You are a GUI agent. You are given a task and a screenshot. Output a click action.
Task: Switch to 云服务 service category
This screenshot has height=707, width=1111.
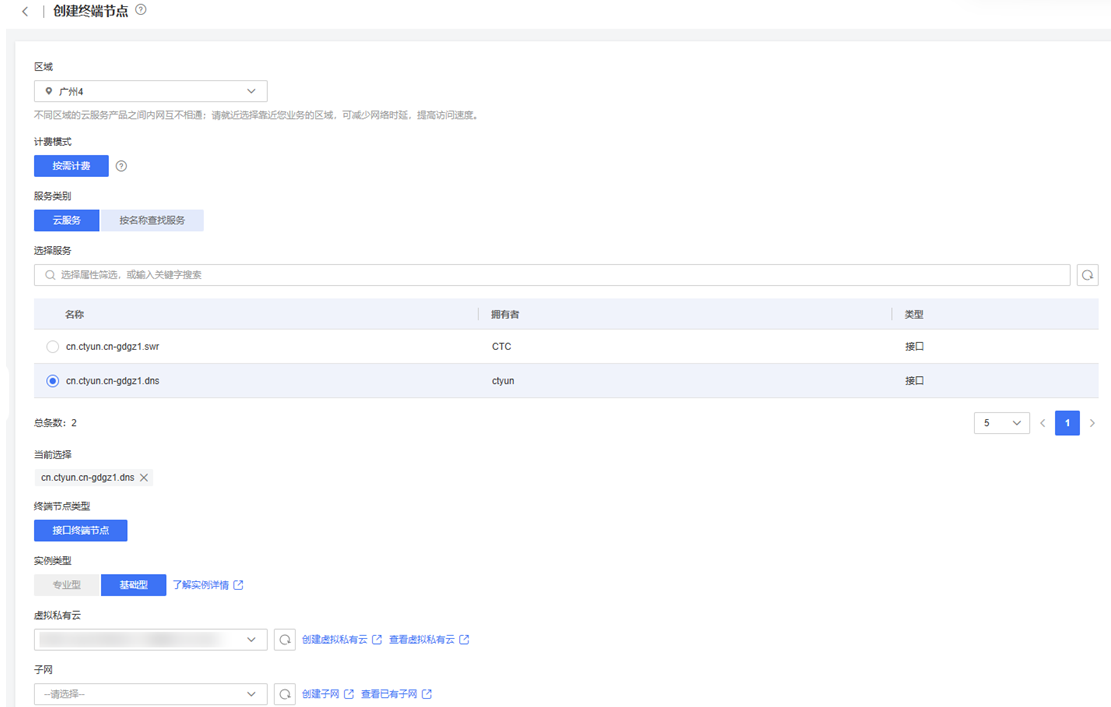click(x=67, y=220)
